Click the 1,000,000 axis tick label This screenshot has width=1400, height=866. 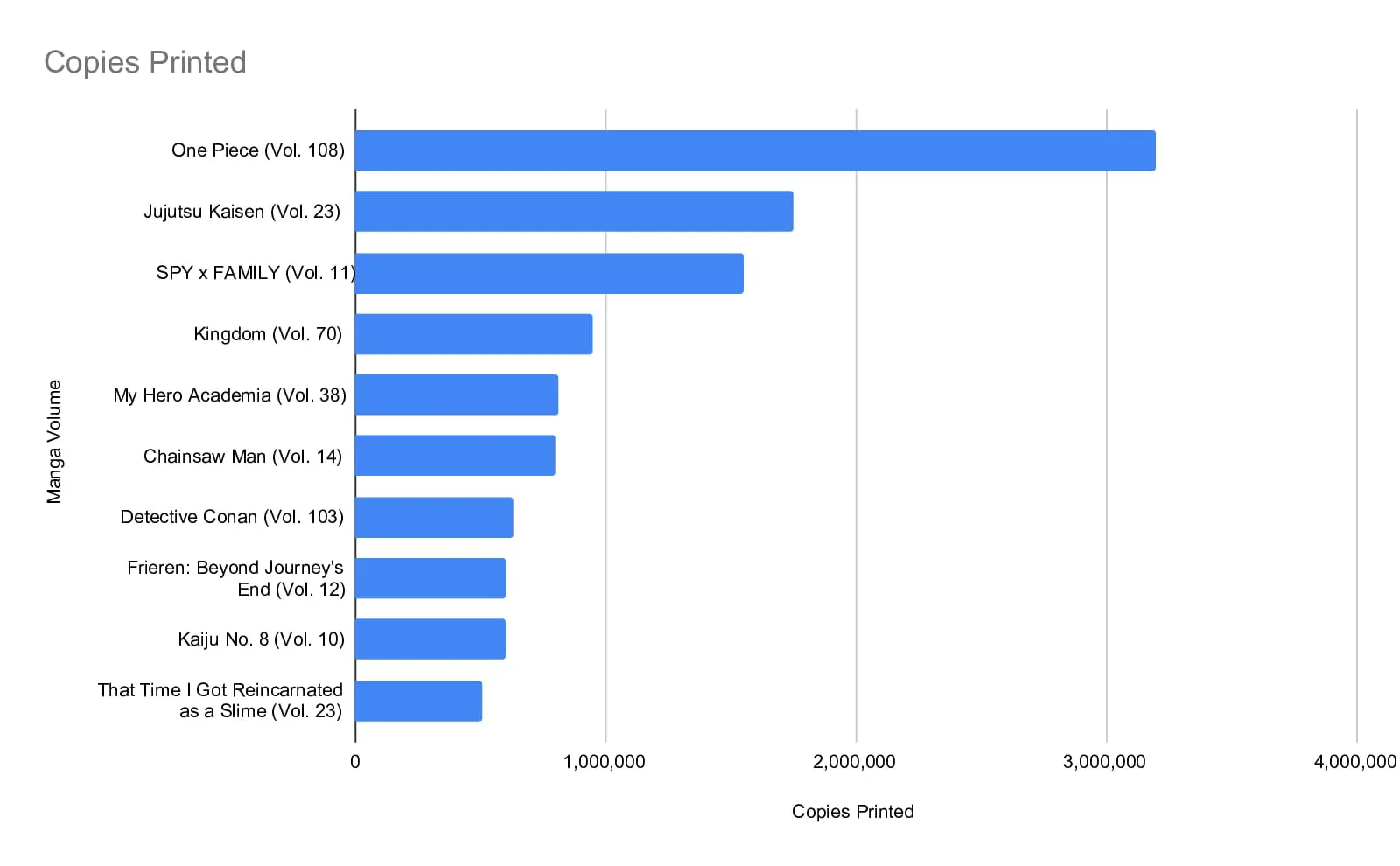[x=605, y=762]
